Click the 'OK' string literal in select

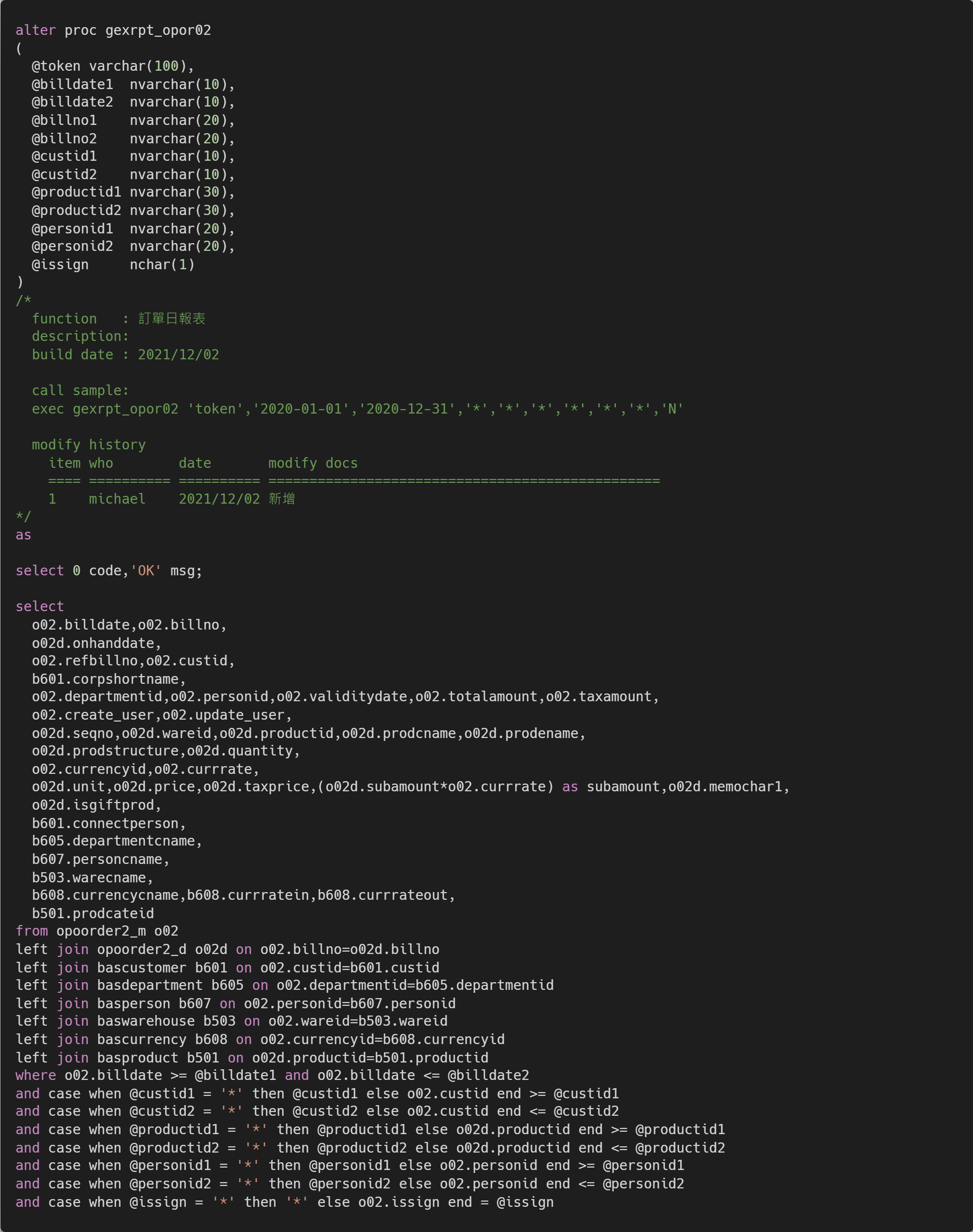pyautogui.click(x=146, y=570)
